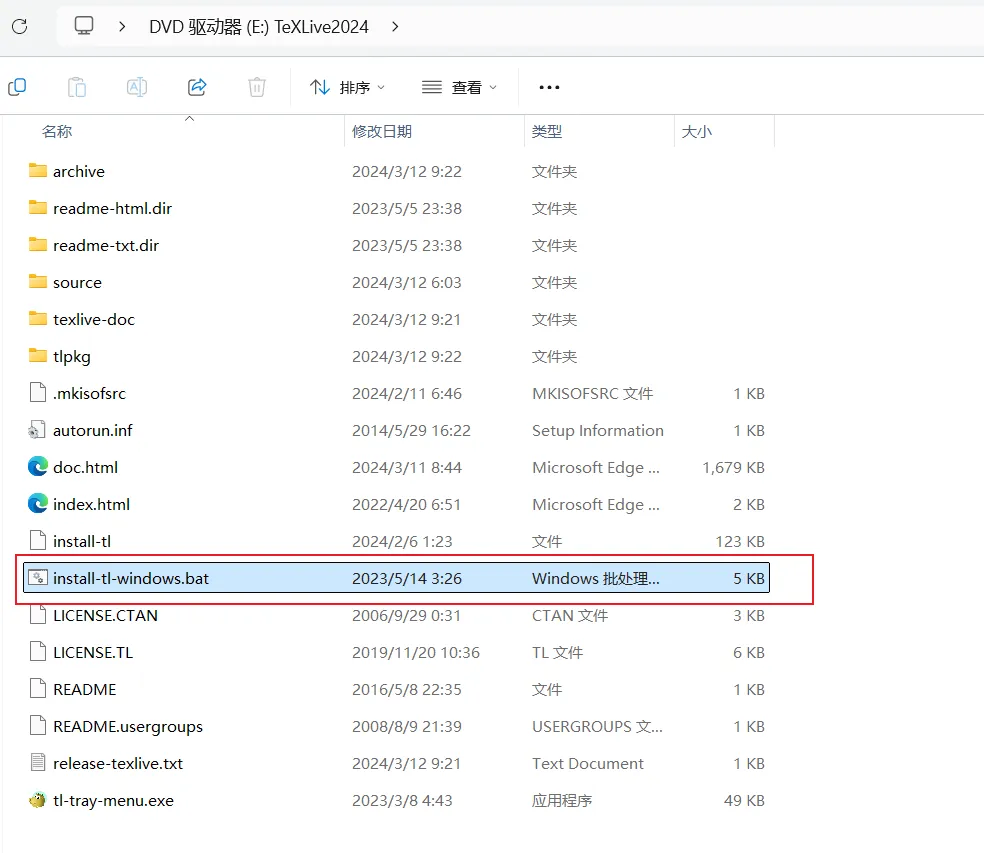
Task: Click the date 2019/11/20 10:36
Action: pyautogui.click(x=415, y=653)
